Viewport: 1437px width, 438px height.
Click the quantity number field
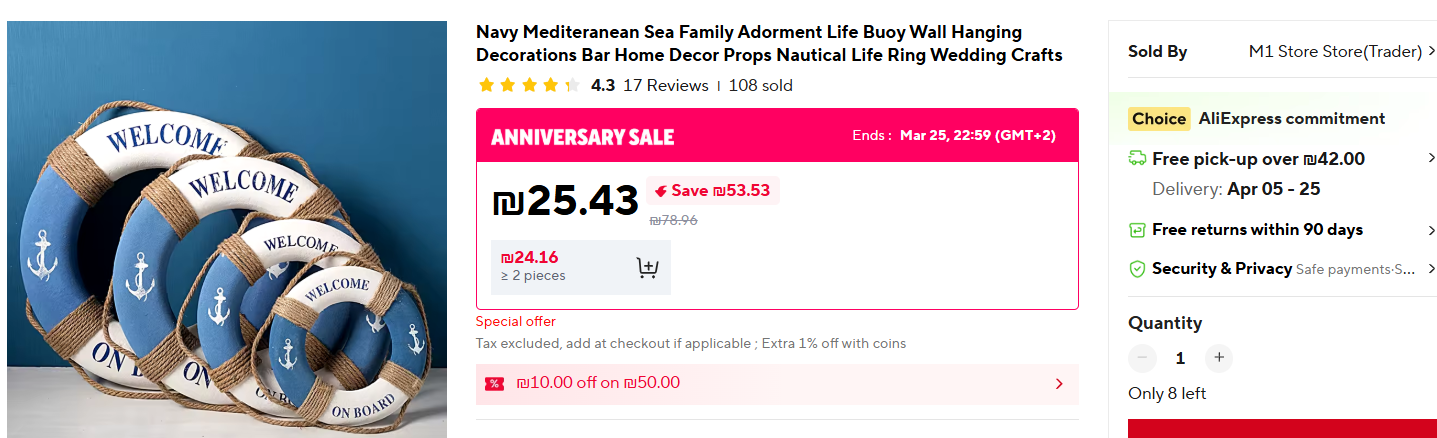(x=1180, y=358)
